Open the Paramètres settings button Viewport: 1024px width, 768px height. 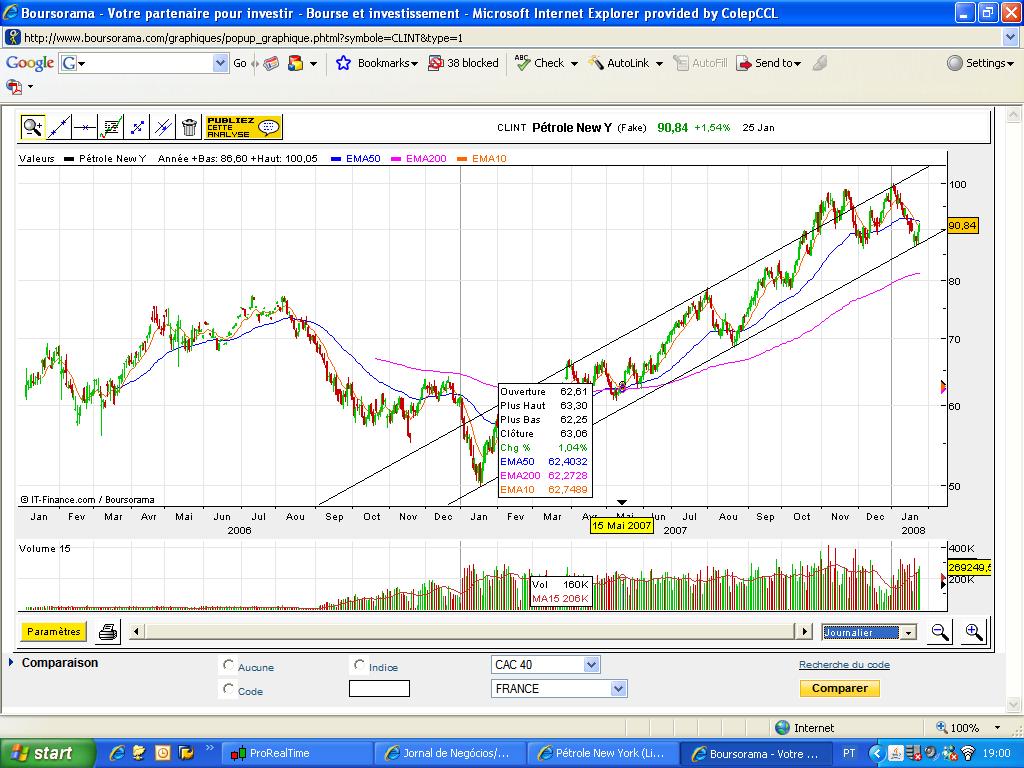click(54, 632)
